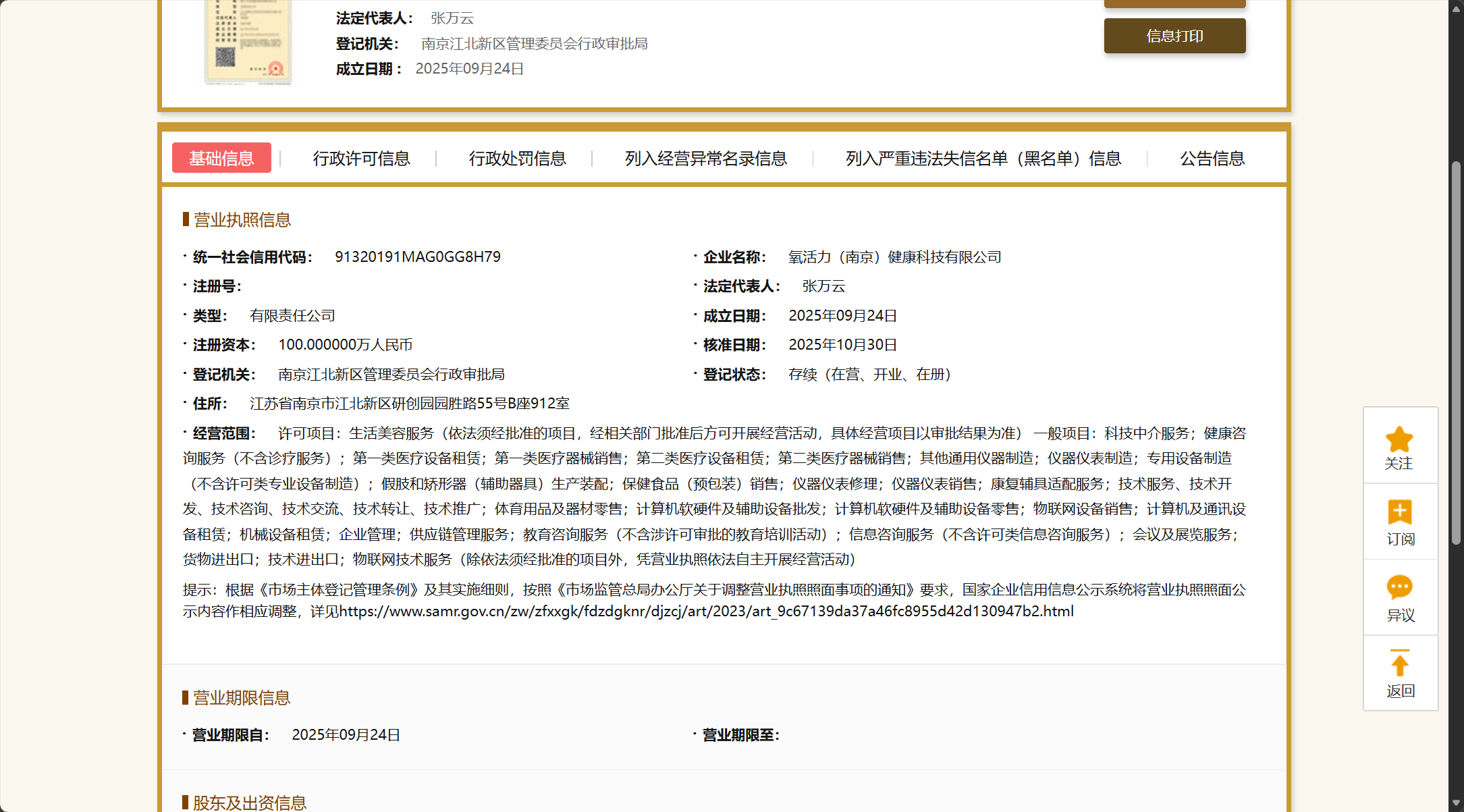This screenshot has height=812, width=1464.
Task: Click the 订阅 subscribe plus icon
Action: 1399,512
